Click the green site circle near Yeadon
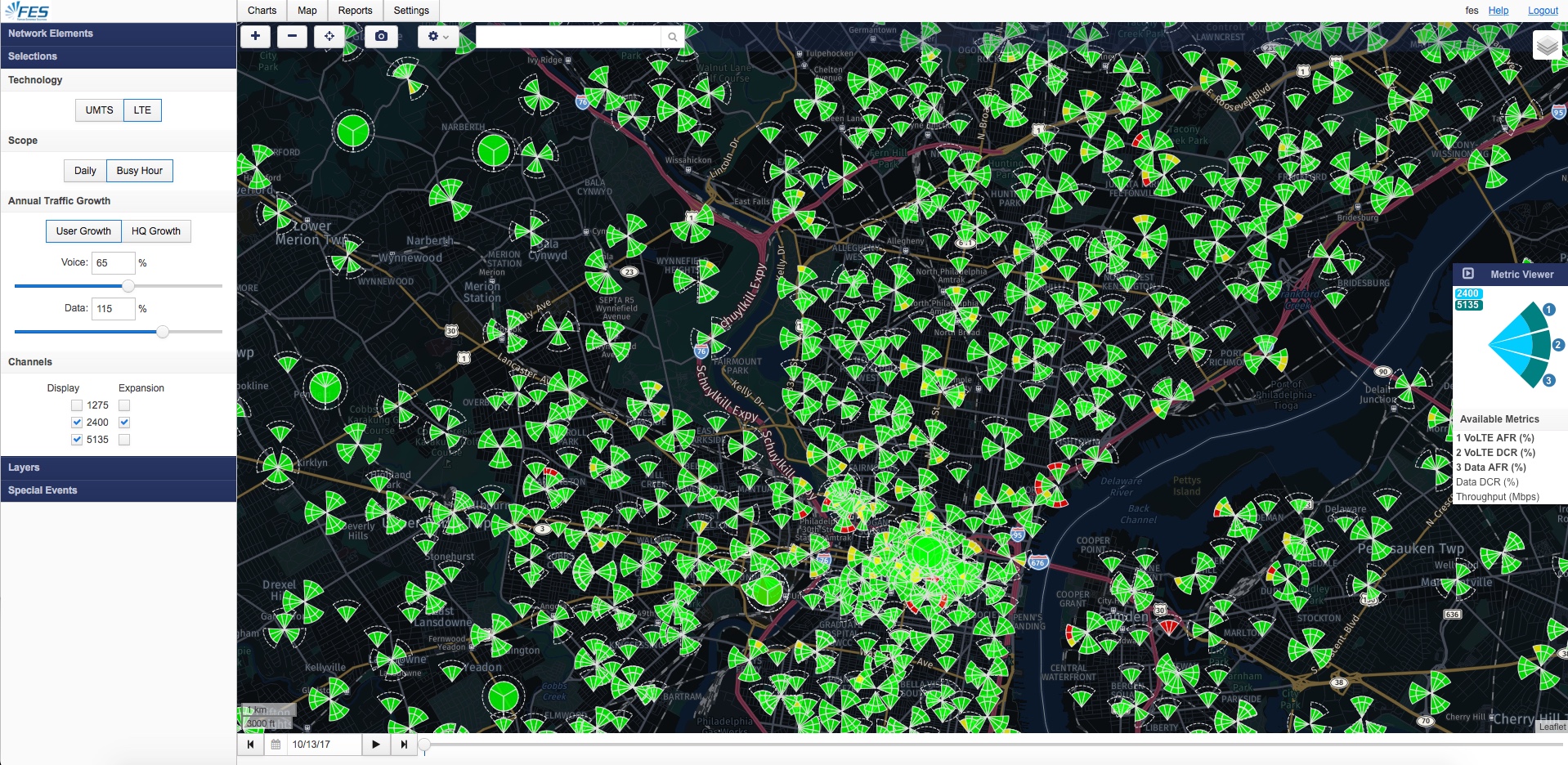Screen dimensions: 1568x765 point(503,697)
